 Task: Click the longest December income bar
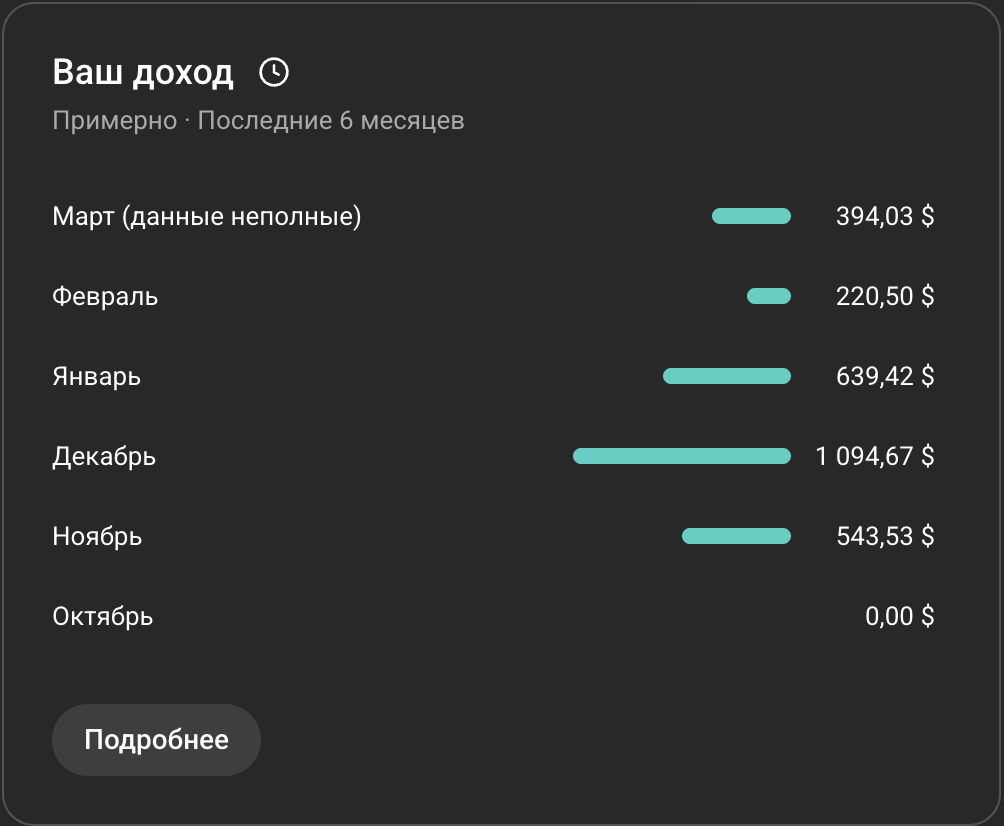pos(681,456)
